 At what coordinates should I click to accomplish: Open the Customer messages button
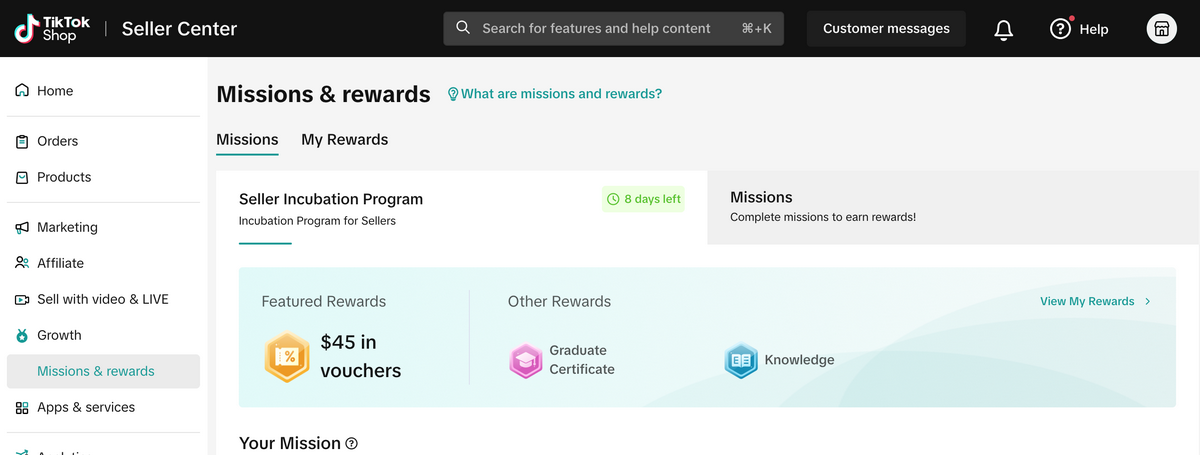(886, 29)
